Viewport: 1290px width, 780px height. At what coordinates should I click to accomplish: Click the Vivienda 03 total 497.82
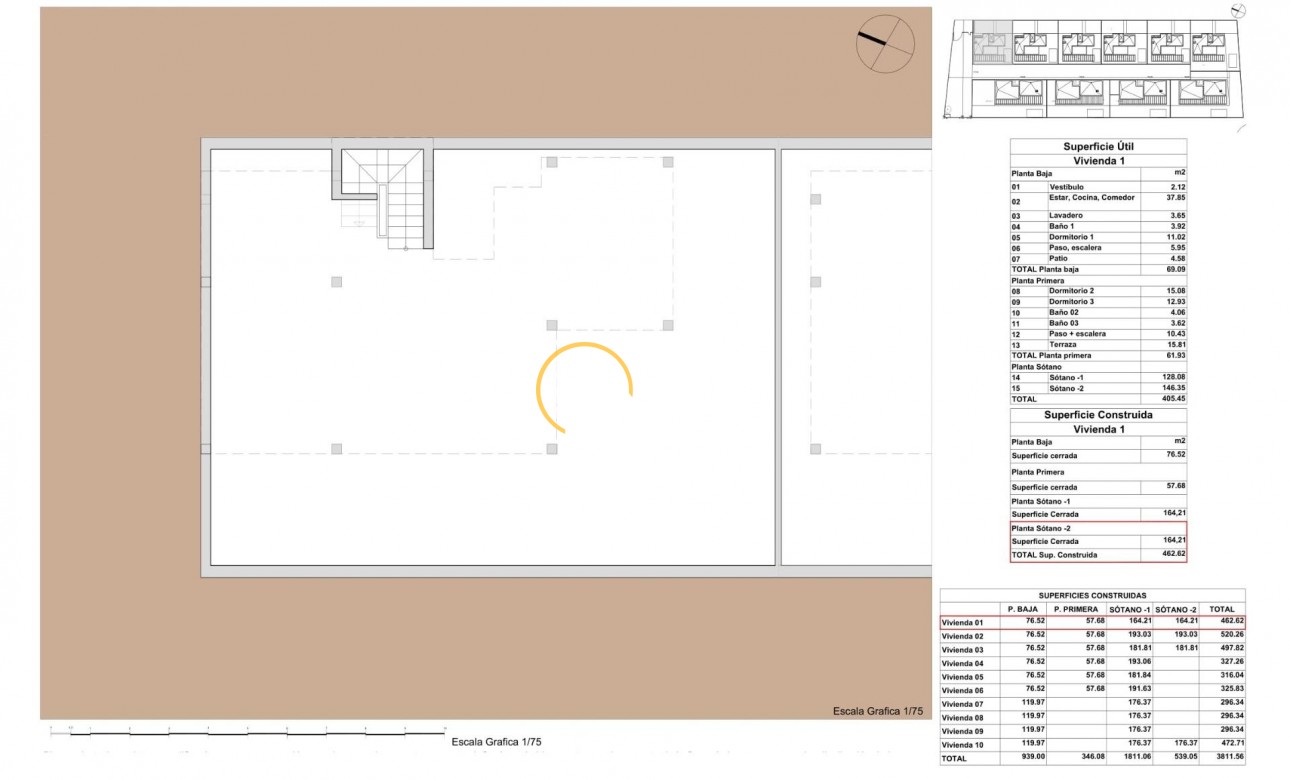click(1230, 648)
